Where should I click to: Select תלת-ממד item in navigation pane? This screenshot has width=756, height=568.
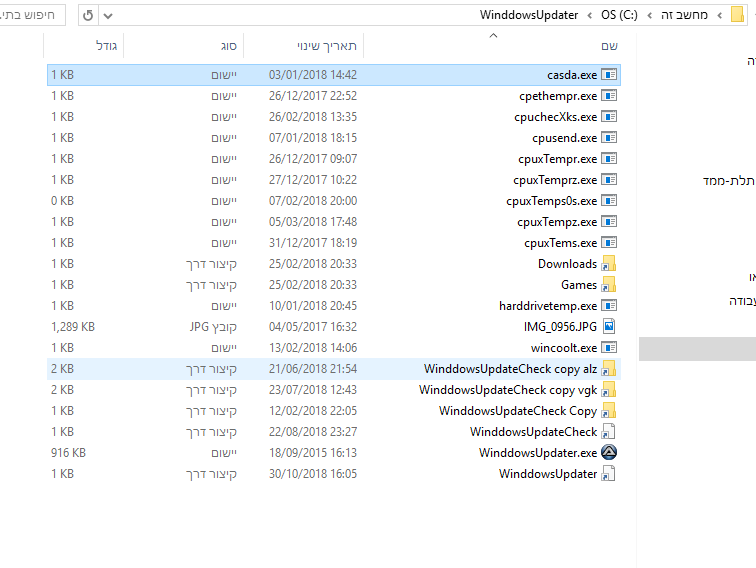[x=729, y=181]
